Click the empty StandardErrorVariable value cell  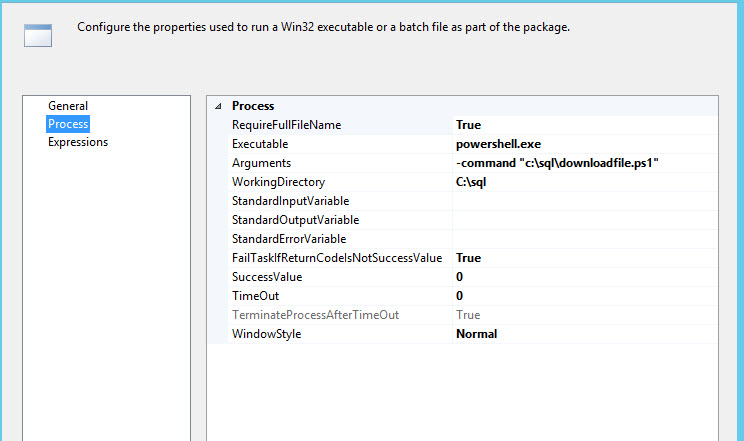585,239
